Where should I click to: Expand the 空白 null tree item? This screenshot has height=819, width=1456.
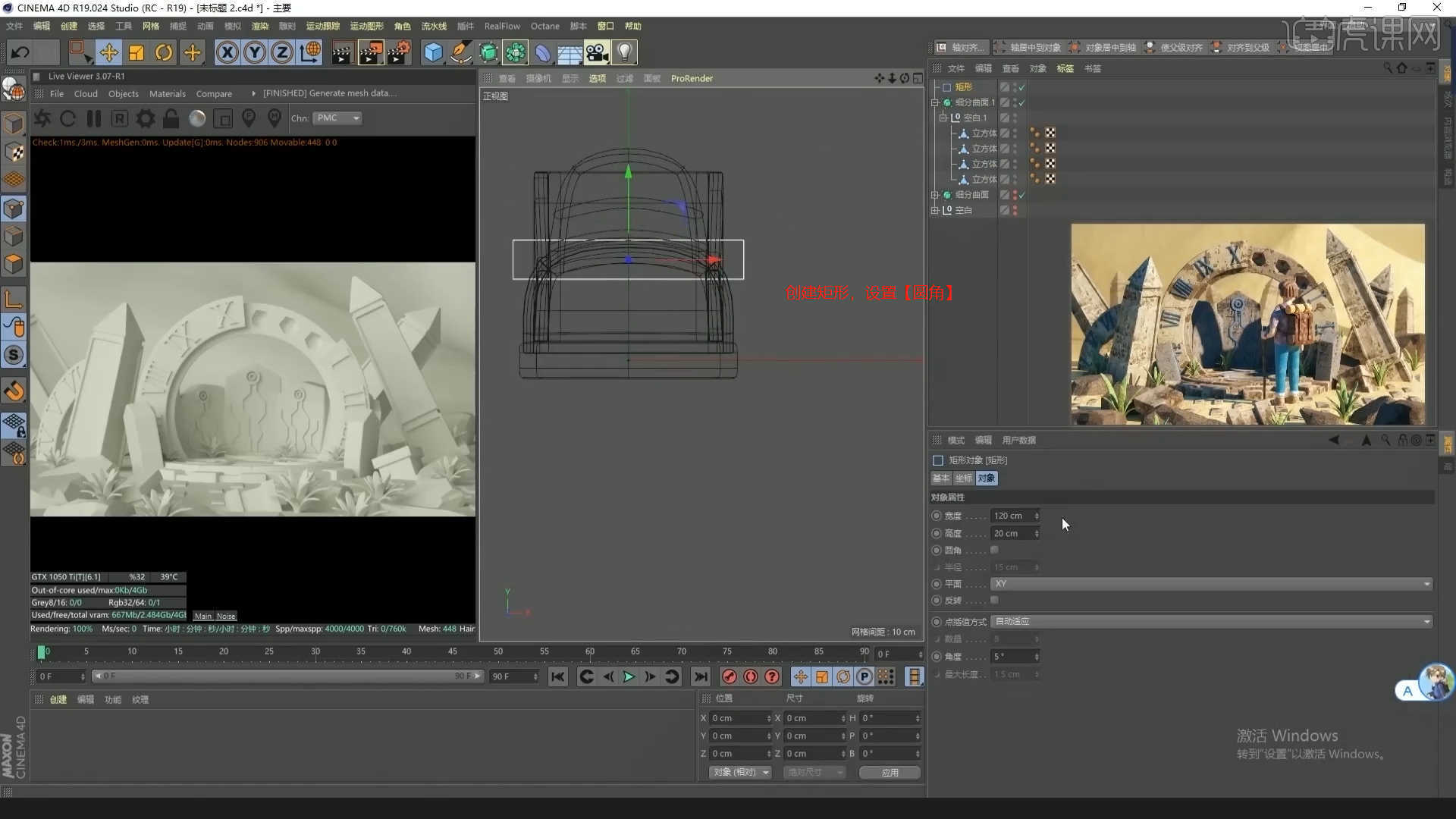(935, 210)
